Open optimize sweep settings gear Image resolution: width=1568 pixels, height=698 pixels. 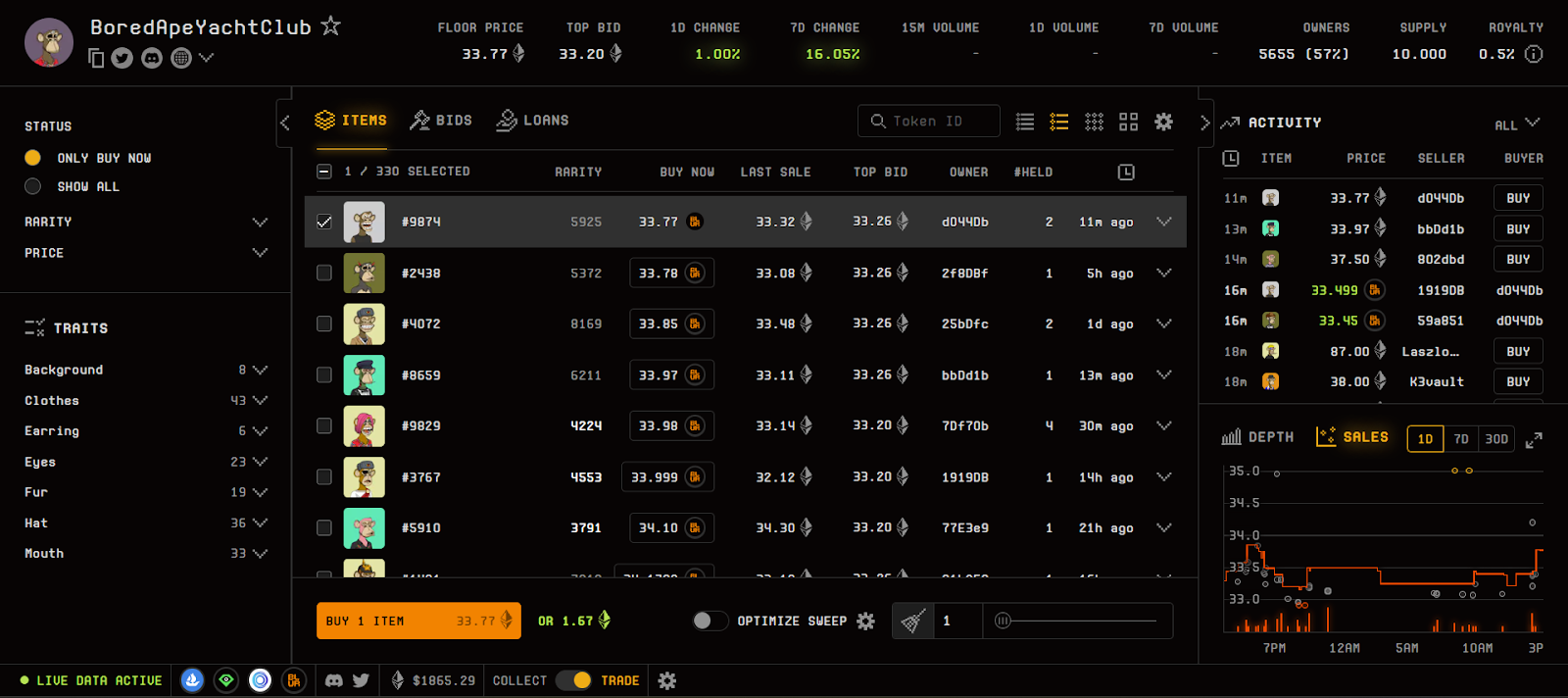tap(865, 621)
